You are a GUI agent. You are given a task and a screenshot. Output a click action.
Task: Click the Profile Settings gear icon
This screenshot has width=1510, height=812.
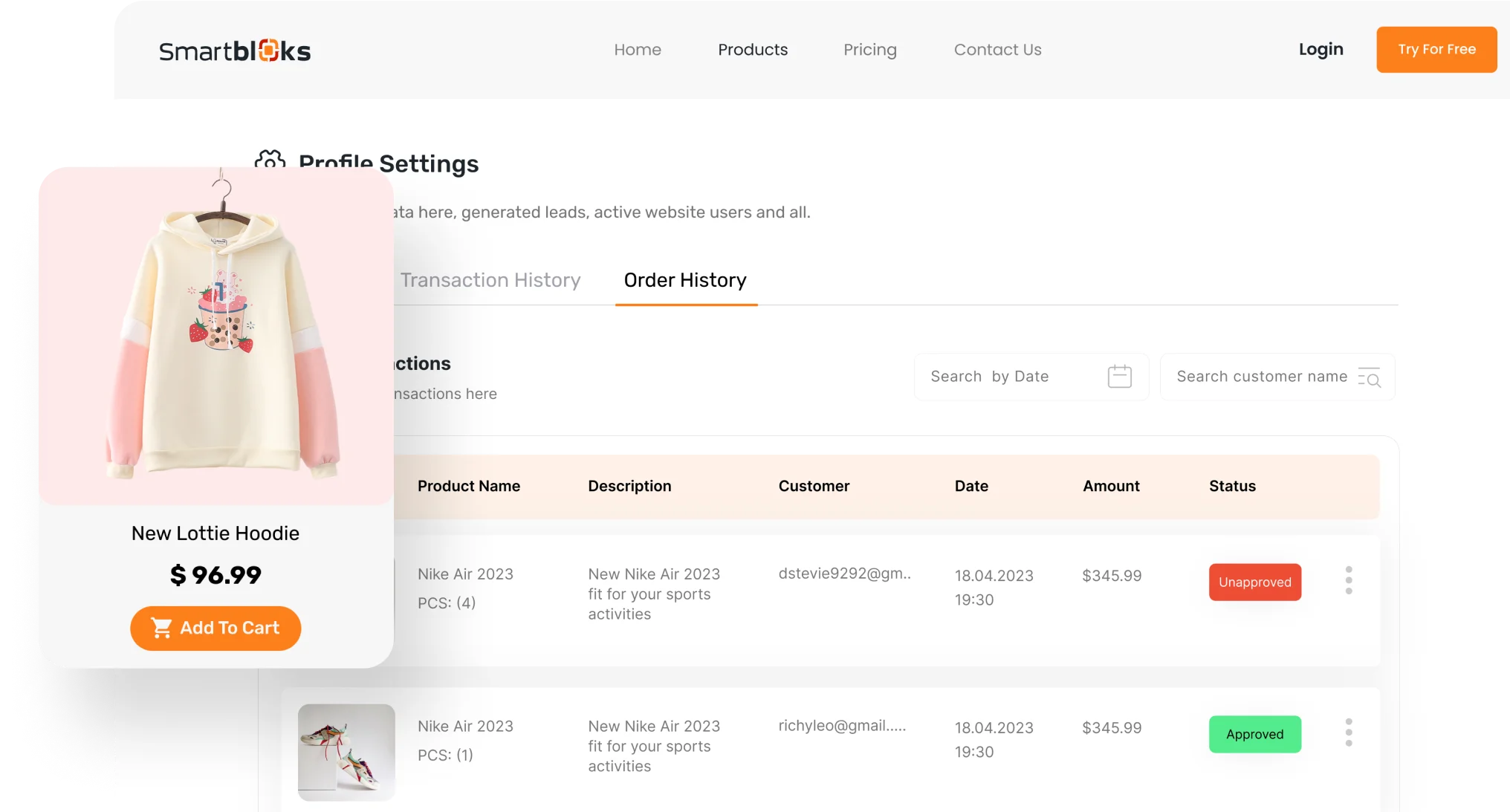point(270,158)
